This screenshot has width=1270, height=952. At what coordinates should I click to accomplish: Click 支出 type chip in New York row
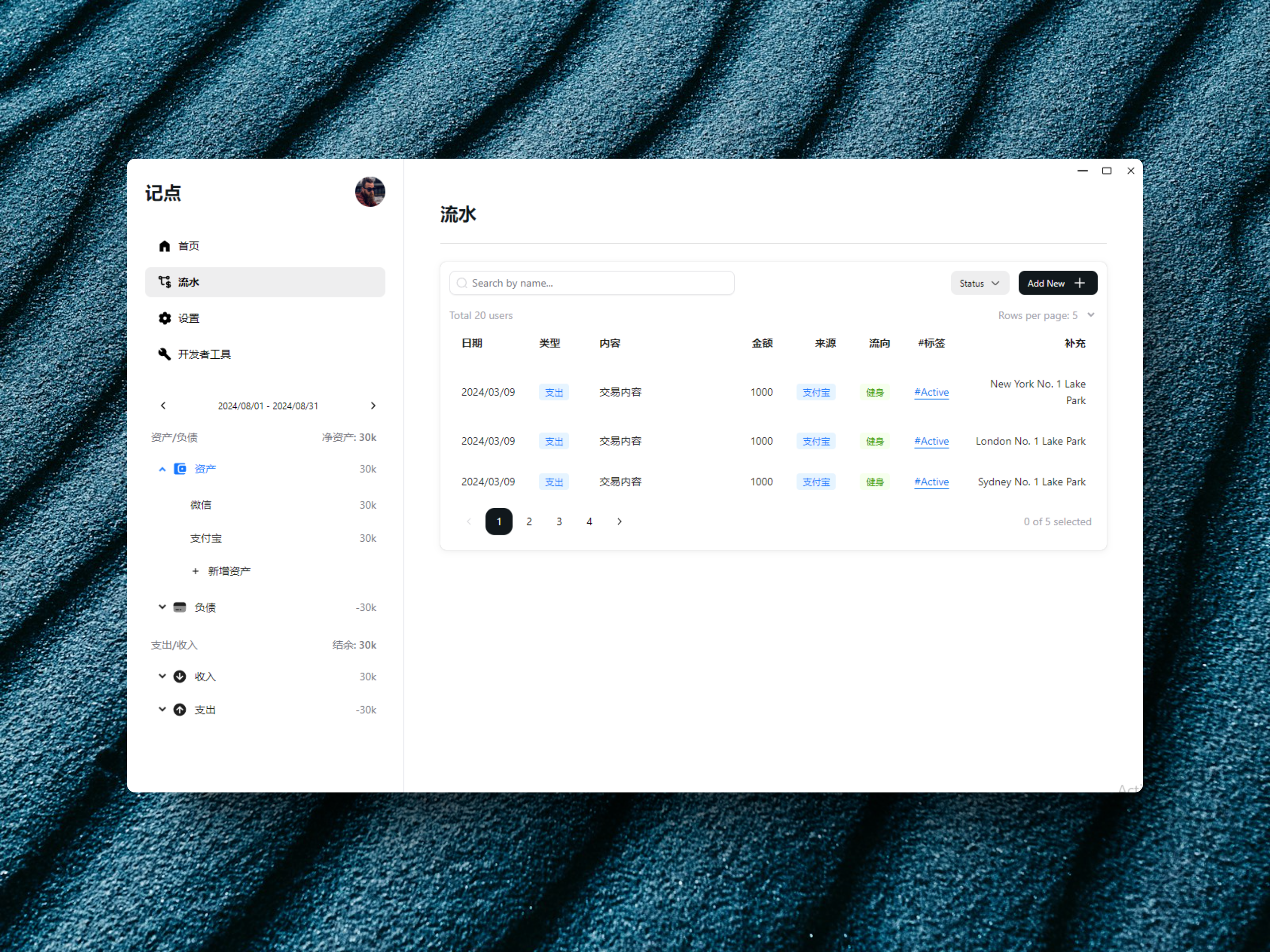(x=554, y=393)
